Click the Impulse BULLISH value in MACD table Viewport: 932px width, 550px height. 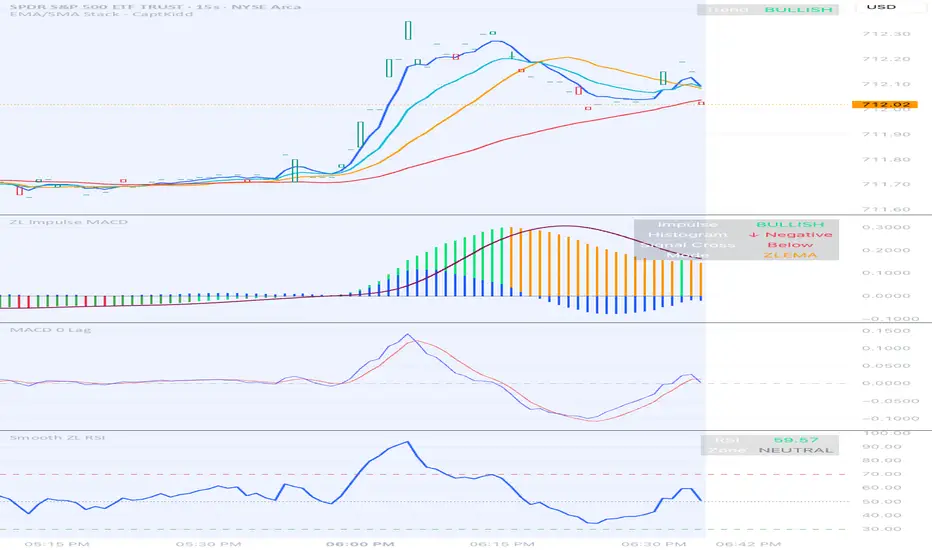[x=790, y=224]
